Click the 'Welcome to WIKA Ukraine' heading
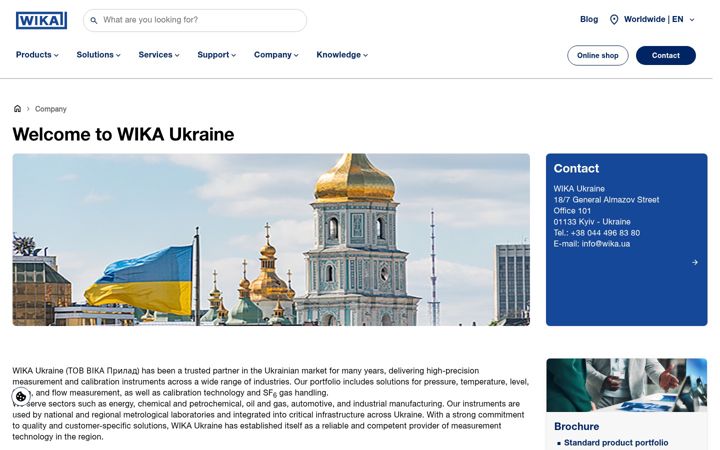 123,135
